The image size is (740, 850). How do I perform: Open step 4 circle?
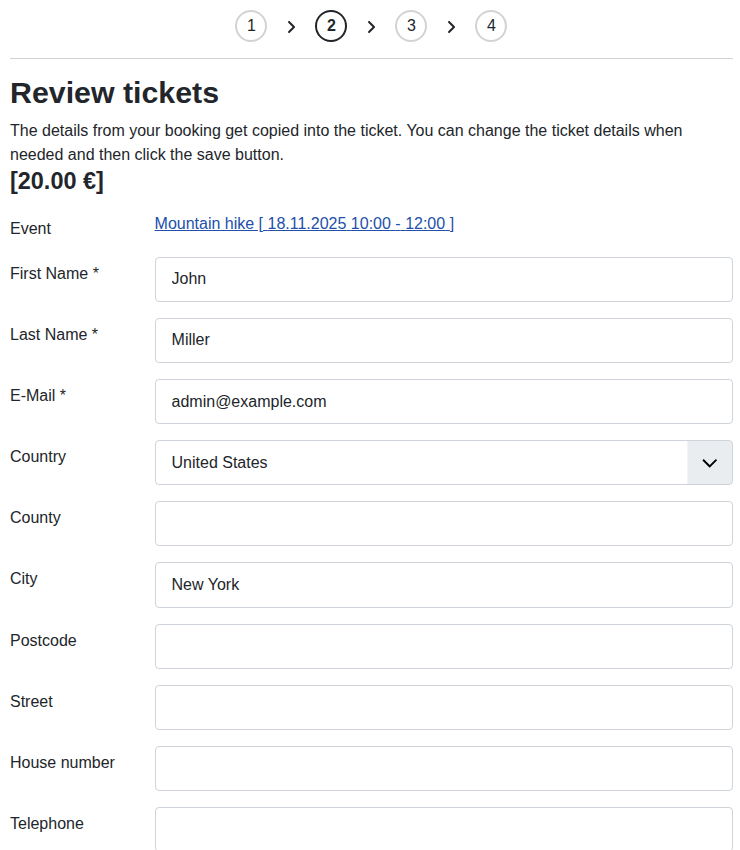tap(491, 26)
